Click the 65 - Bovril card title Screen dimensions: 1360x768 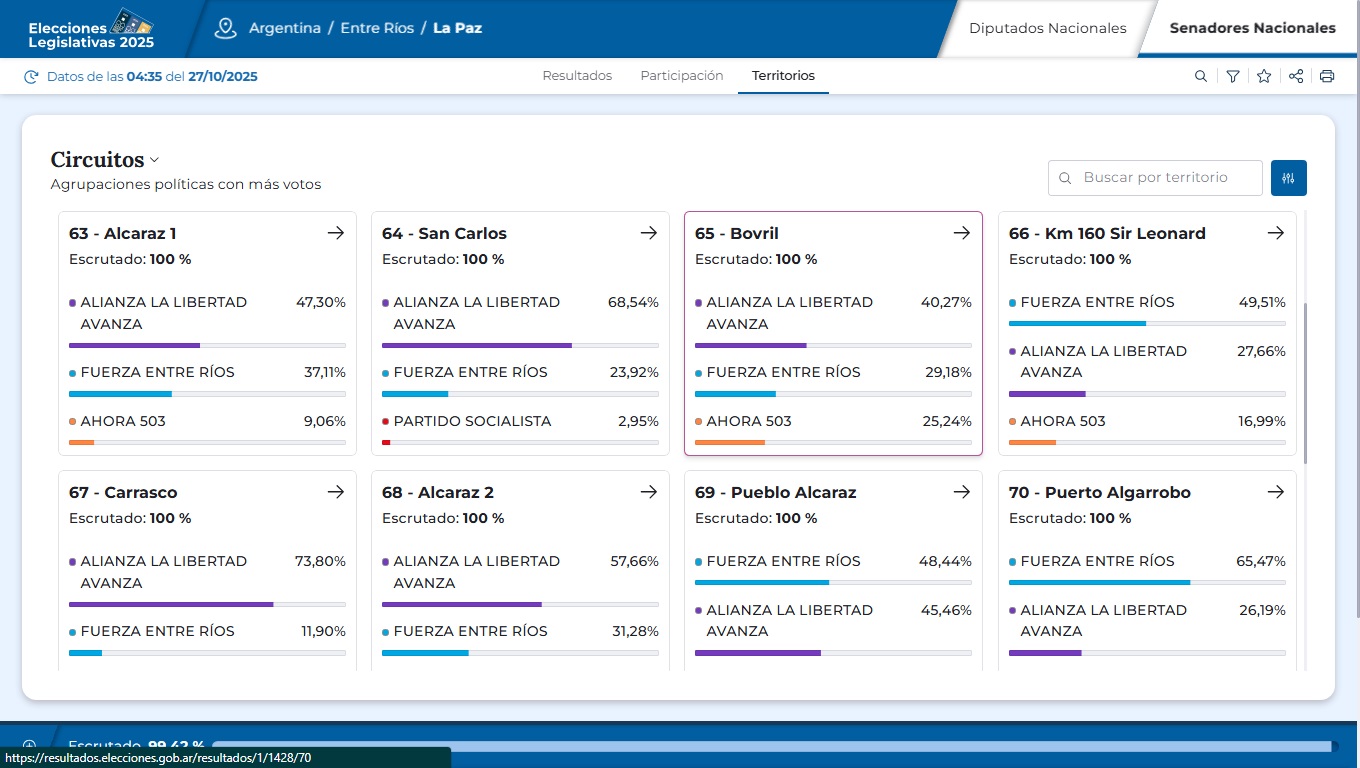tap(736, 233)
